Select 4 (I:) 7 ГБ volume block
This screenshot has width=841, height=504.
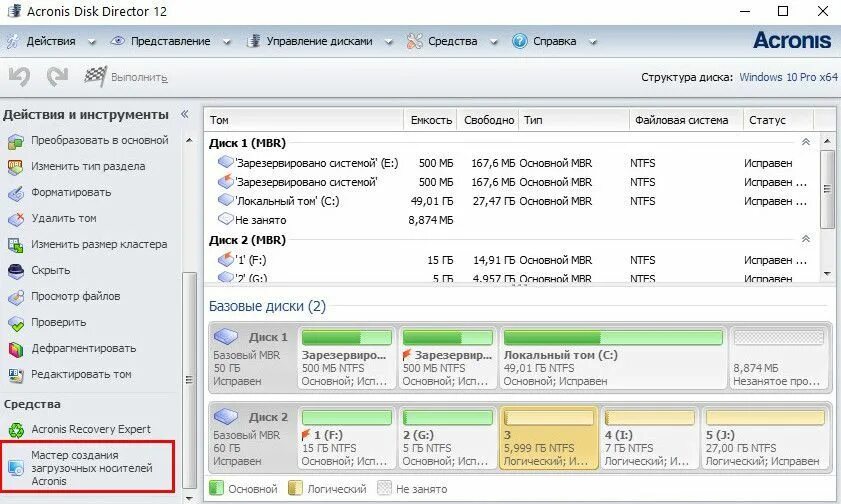[x=650, y=438]
